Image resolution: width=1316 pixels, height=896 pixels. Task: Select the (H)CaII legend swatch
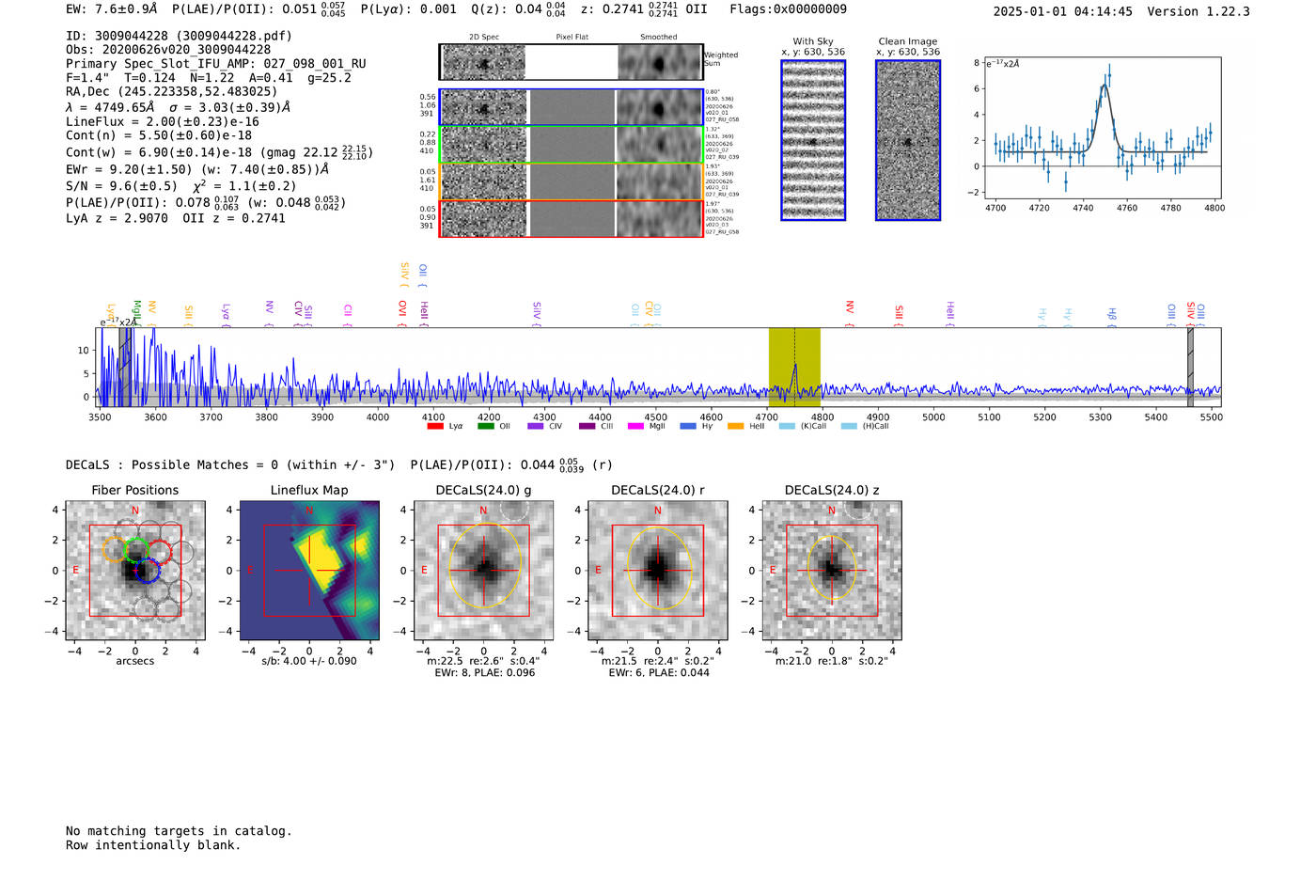pyautogui.click(x=849, y=427)
